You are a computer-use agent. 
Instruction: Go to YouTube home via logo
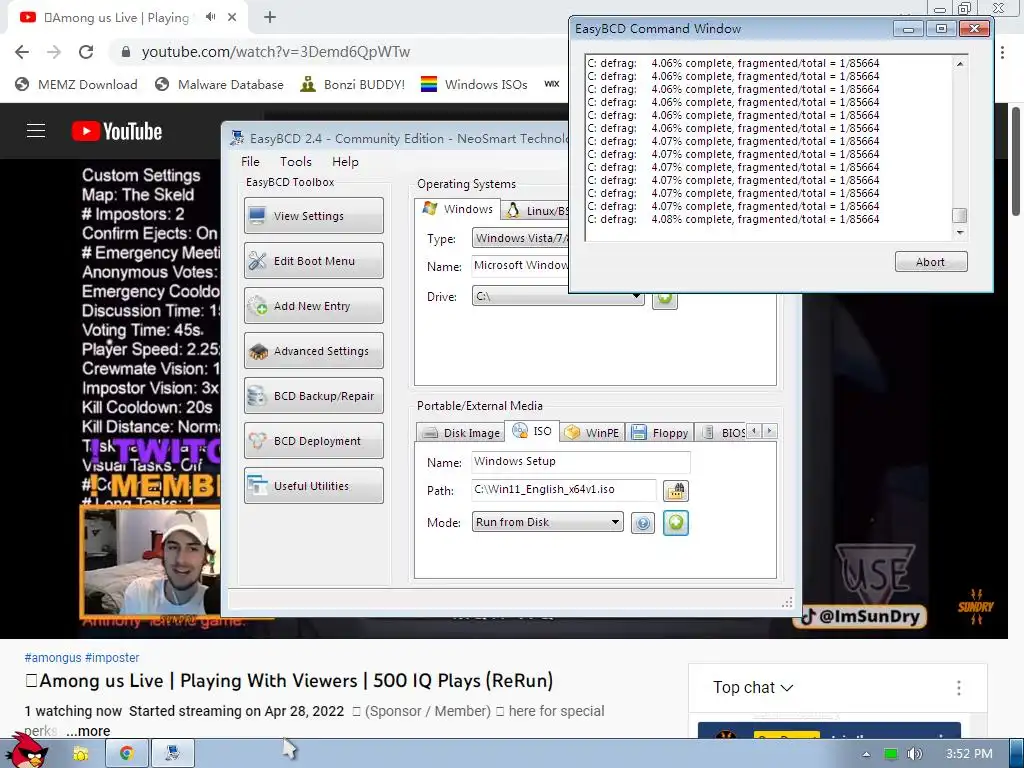point(117,131)
